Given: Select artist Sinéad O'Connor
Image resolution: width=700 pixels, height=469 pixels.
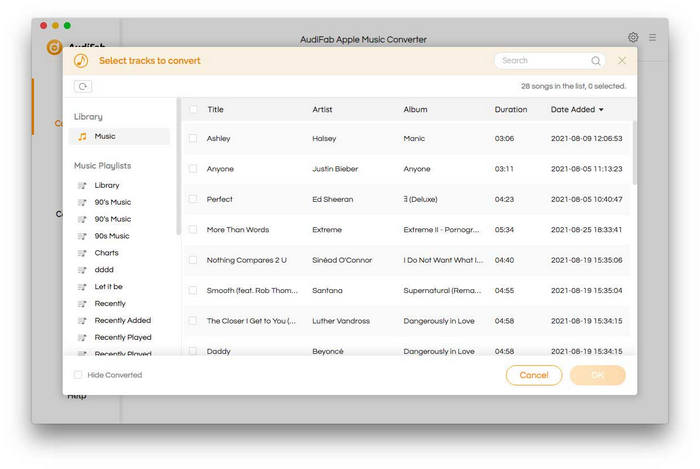Looking at the screenshot, I should tap(342, 260).
